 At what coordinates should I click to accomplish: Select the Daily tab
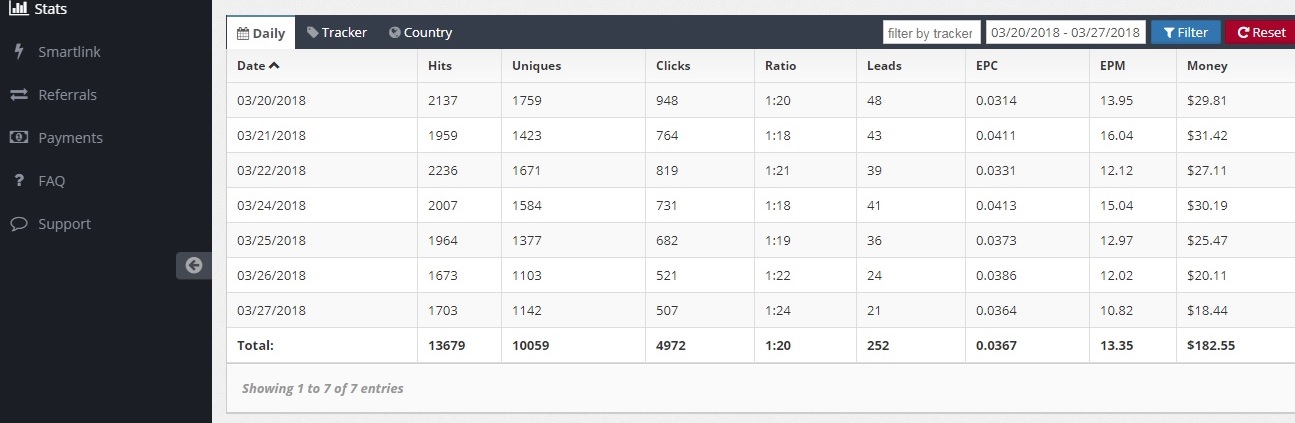tap(261, 33)
